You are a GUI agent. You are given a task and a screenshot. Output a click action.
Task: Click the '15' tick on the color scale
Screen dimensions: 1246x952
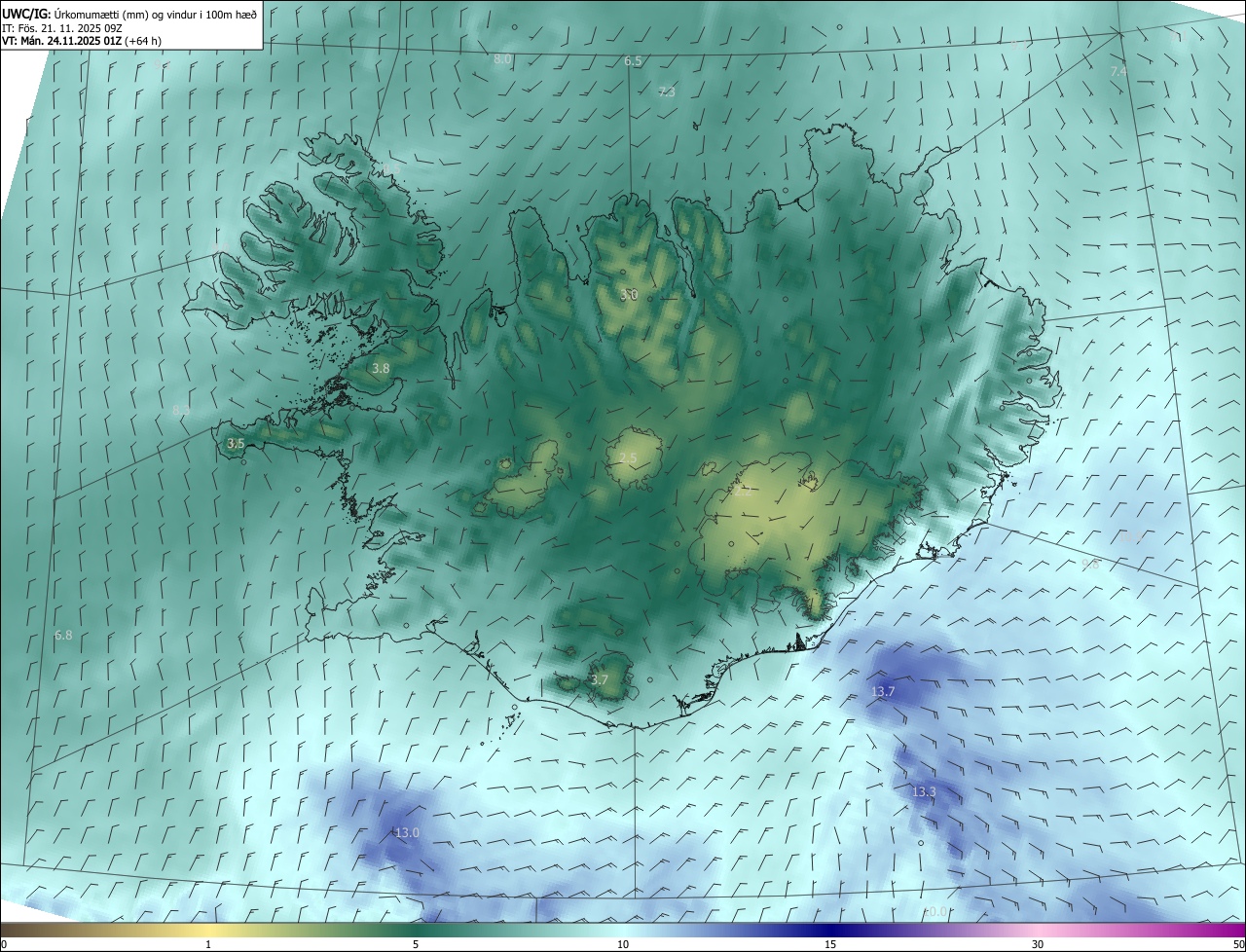(x=830, y=944)
